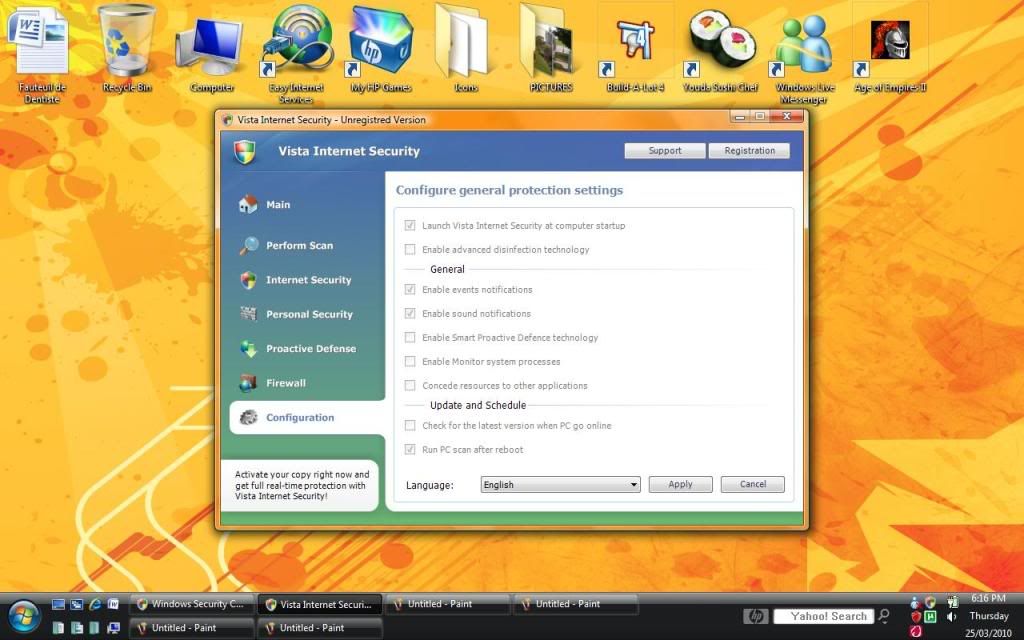Open the Windows Start orb
The height and width of the screenshot is (640, 1024).
24,616
